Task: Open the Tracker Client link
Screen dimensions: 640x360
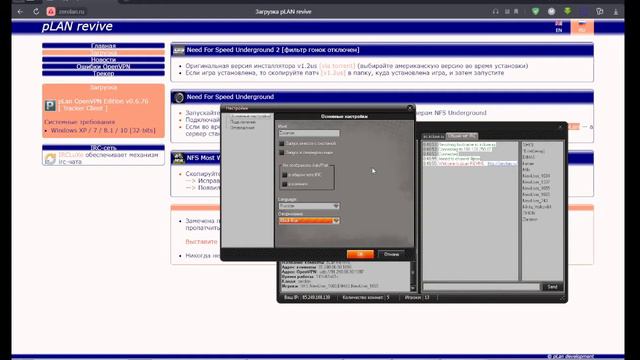Action: pyautogui.click(x=83, y=109)
